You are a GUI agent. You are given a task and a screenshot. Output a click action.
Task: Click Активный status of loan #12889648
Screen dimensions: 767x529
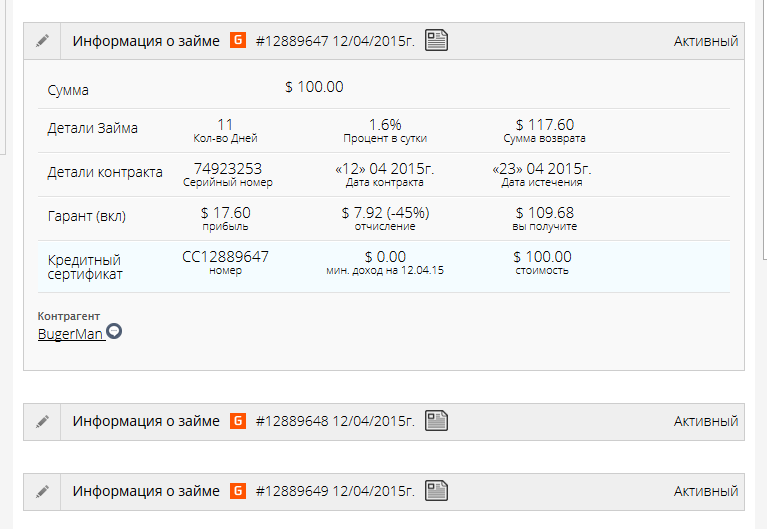pyautogui.click(x=706, y=421)
